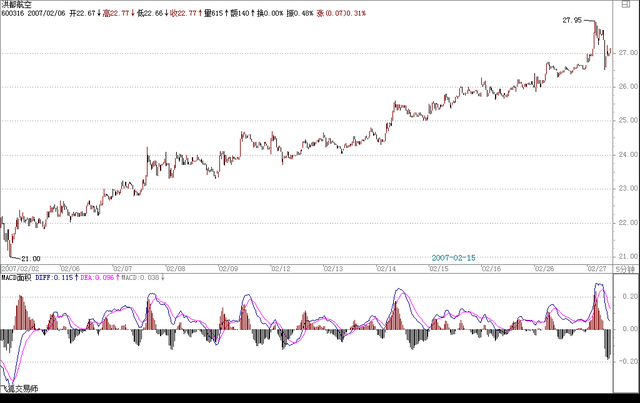Click the date 2007/02/06 in the header
Screen dimensions: 640x403
click(x=47, y=13)
